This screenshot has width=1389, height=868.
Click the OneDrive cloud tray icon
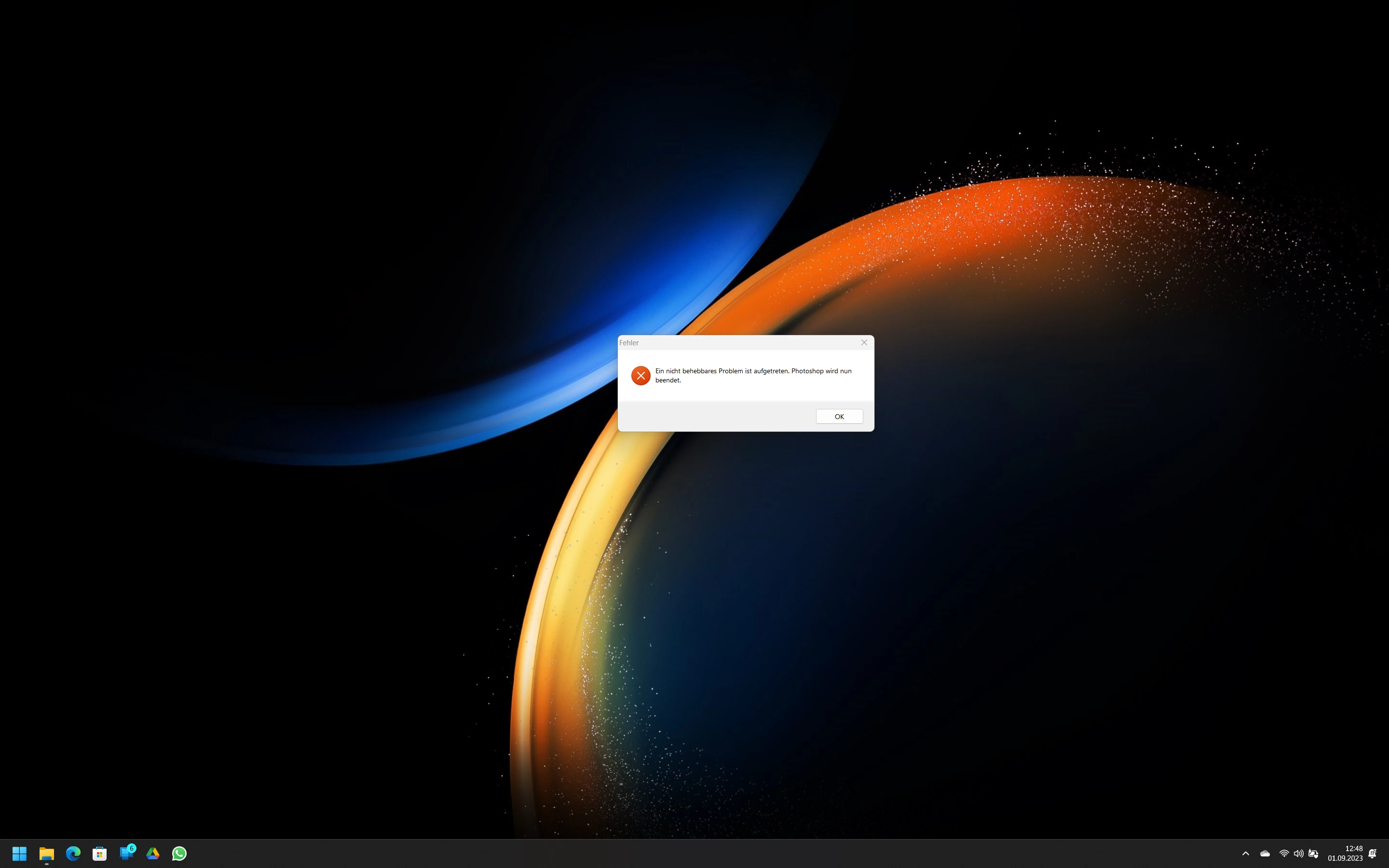point(1265,854)
